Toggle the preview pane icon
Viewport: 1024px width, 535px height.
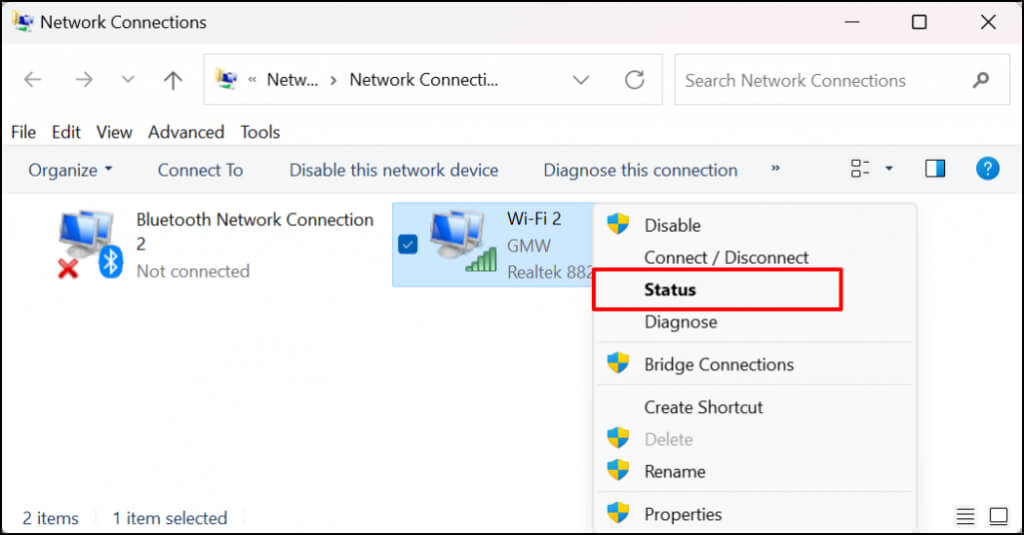935,169
